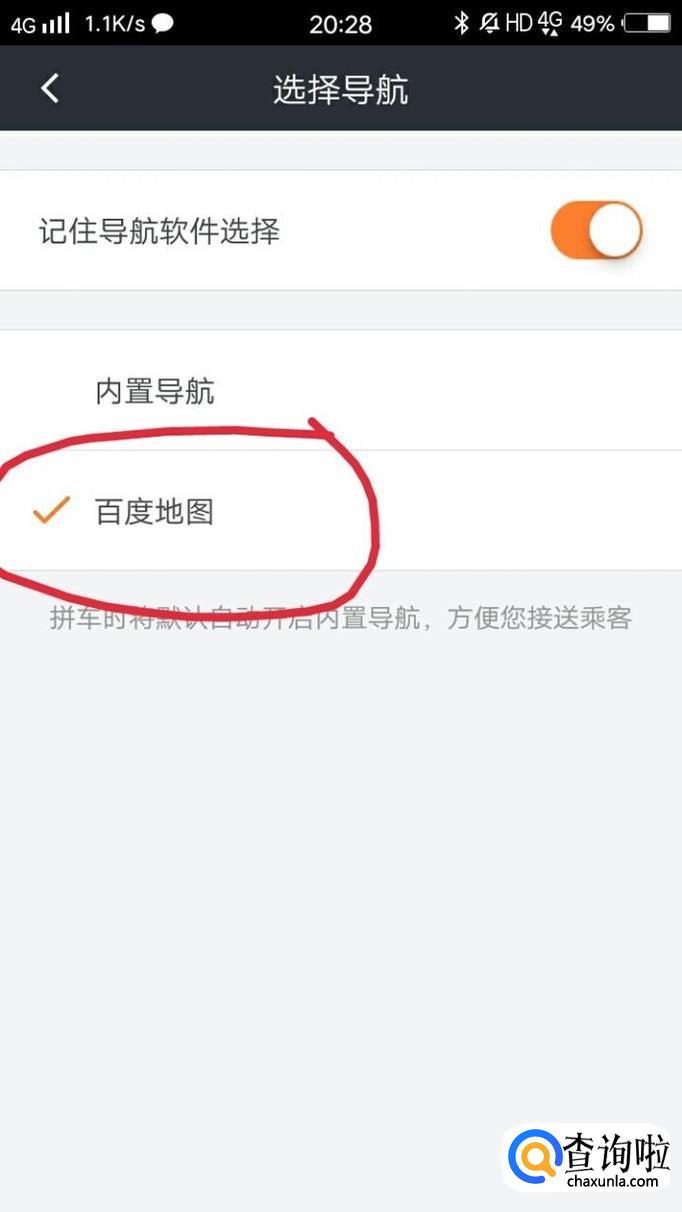Tap the 1.1K/s network speed indicator
682x1212 pixels.
pyautogui.click(x=113, y=23)
